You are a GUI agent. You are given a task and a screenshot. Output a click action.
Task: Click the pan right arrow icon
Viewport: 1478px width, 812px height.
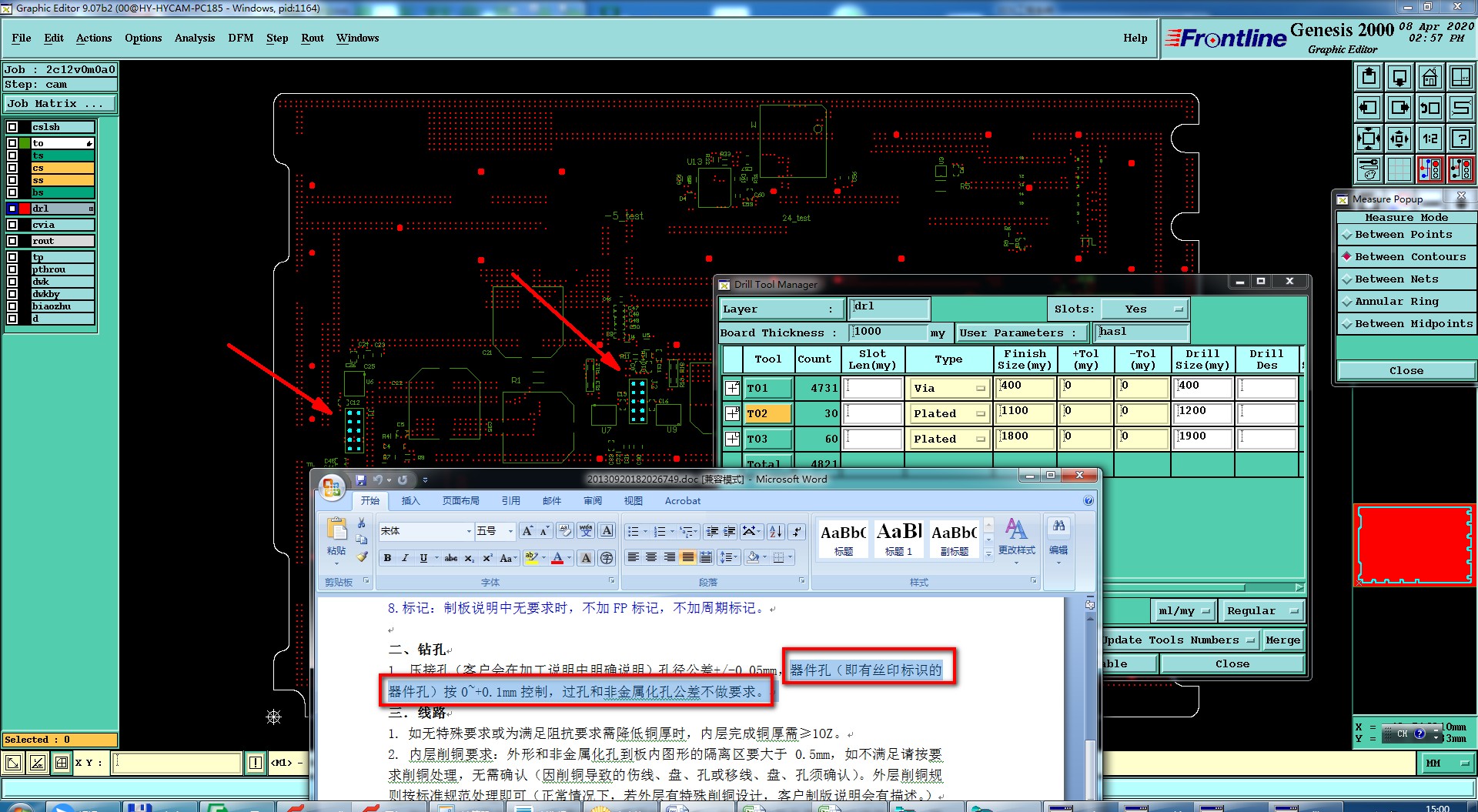(x=1399, y=108)
